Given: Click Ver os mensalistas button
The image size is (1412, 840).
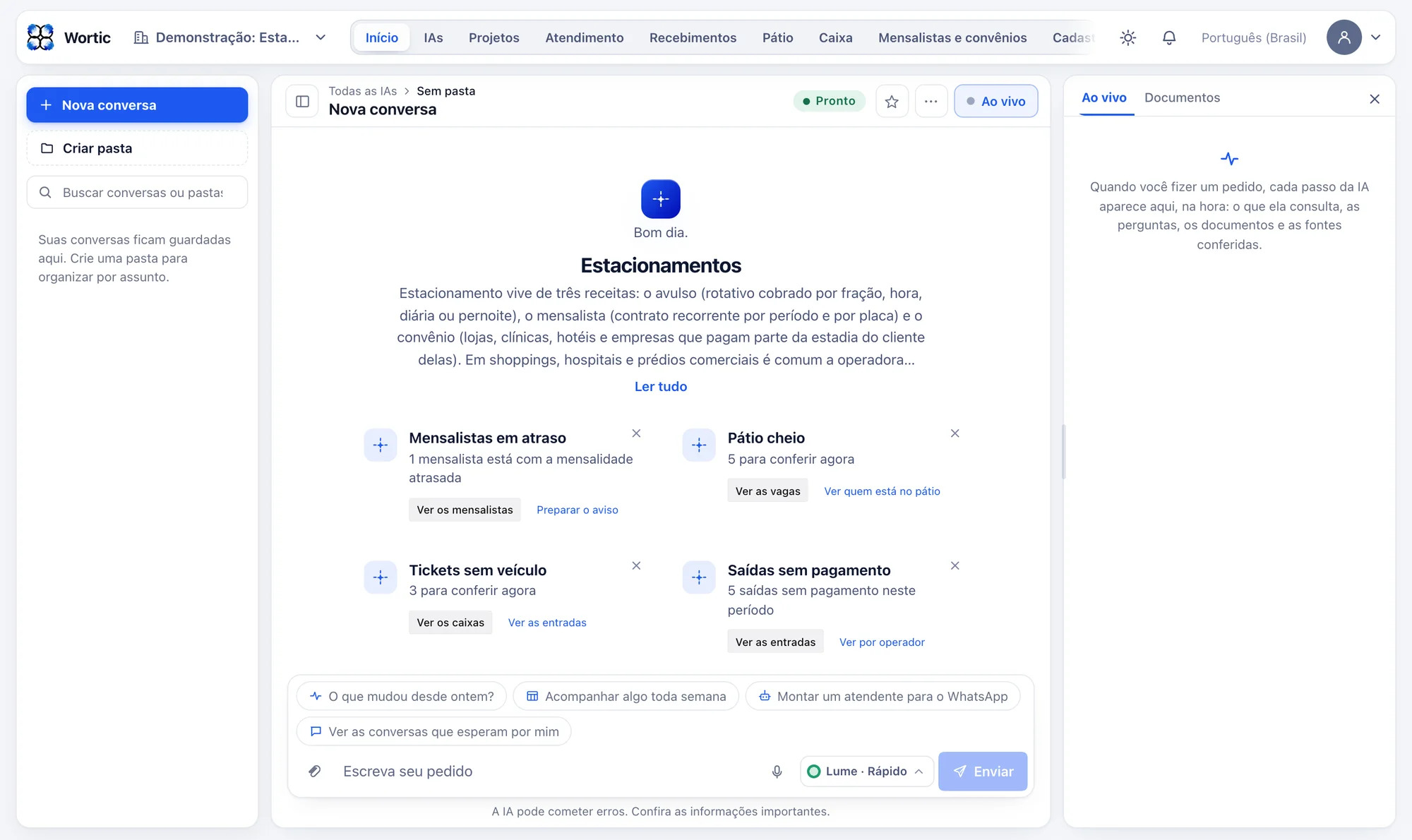Looking at the screenshot, I should point(465,510).
